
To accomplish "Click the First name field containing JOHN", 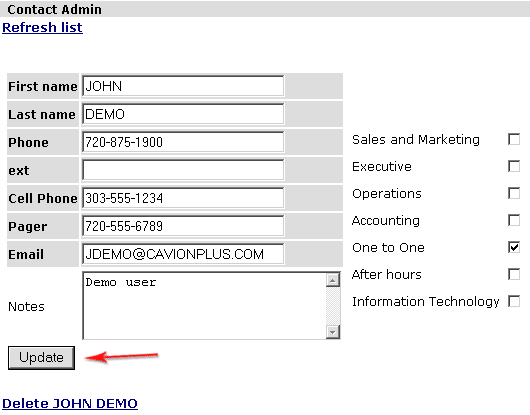I will click(x=183, y=86).
